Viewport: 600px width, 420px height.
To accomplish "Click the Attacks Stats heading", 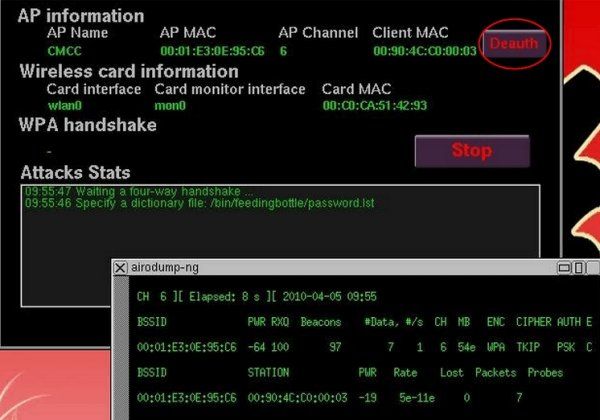I will click(75, 173).
